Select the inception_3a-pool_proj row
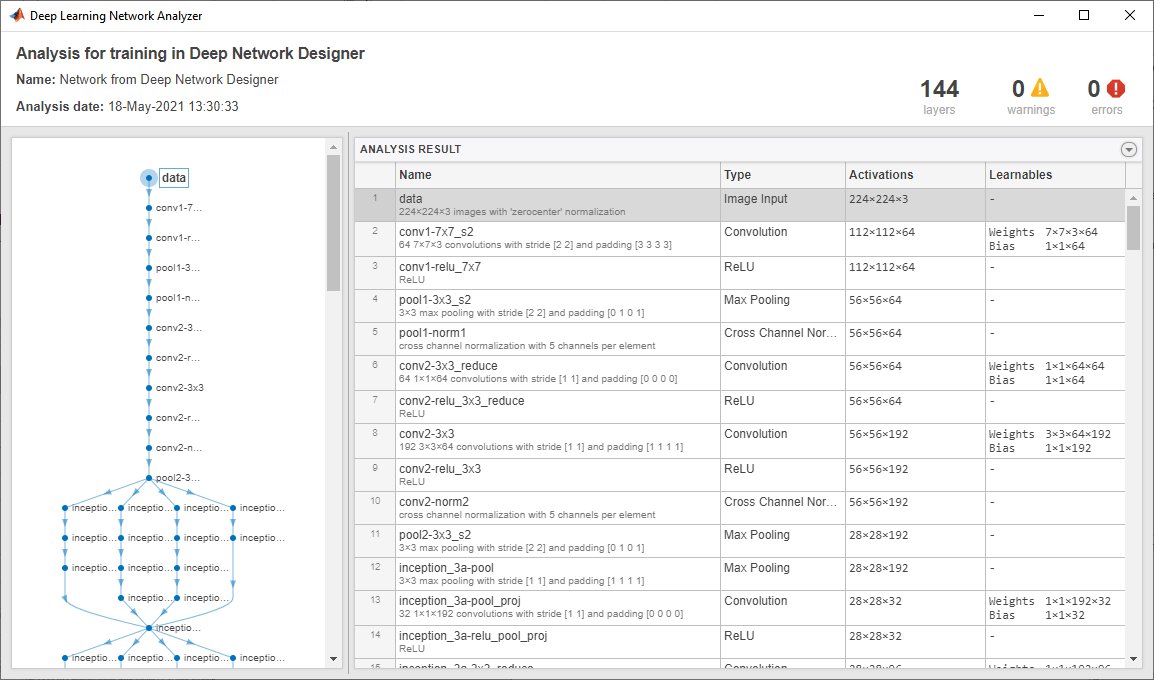Screen dimensions: 1154x680 pos(556,607)
